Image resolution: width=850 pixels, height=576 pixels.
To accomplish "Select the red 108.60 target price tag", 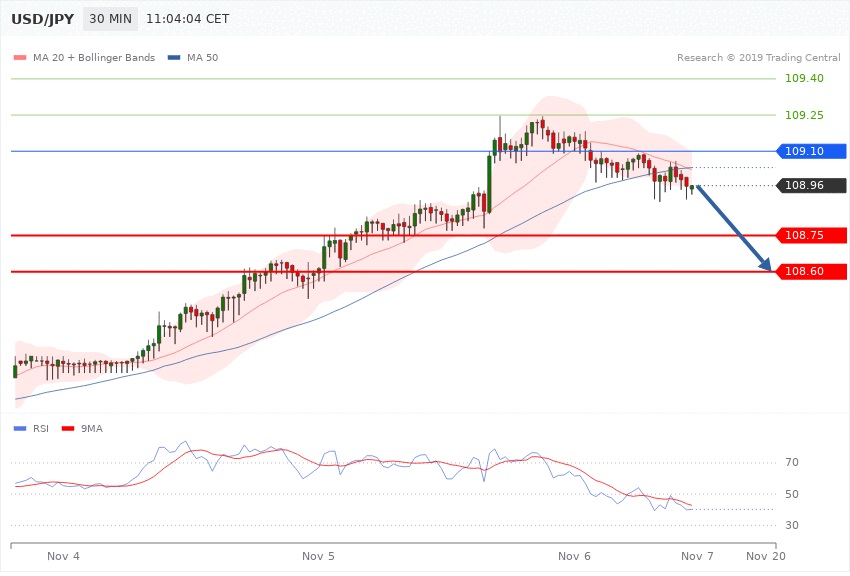I will point(810,271).
